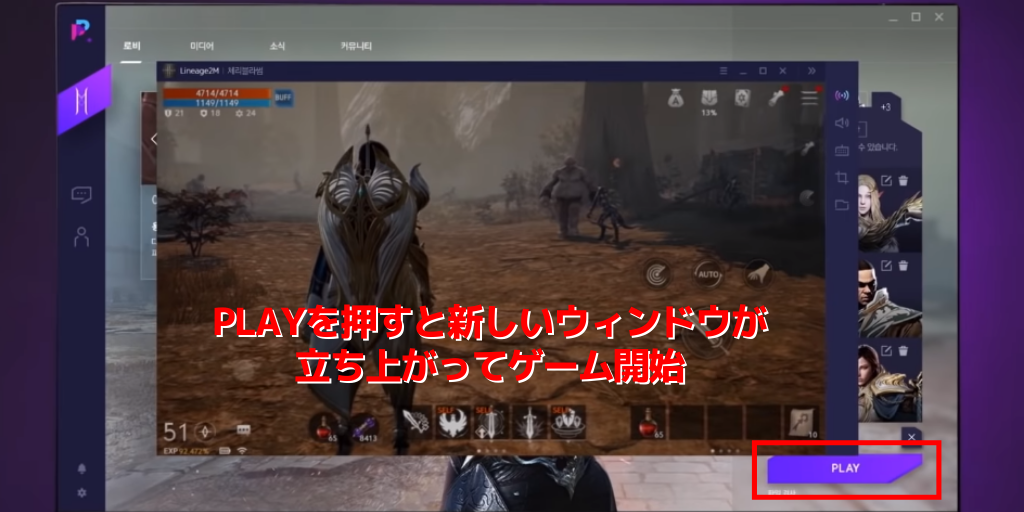This screenshot has height=512, width=1024.
Task: Select the elf character thumbnail
Action: [x=889, y=212]
